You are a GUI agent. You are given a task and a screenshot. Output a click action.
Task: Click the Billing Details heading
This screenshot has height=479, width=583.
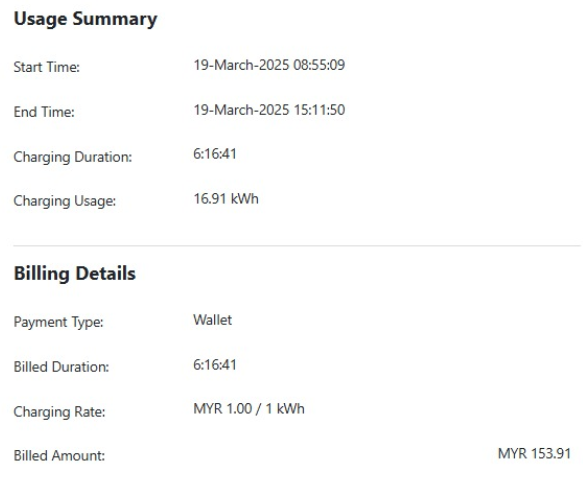tap(75, 274)
